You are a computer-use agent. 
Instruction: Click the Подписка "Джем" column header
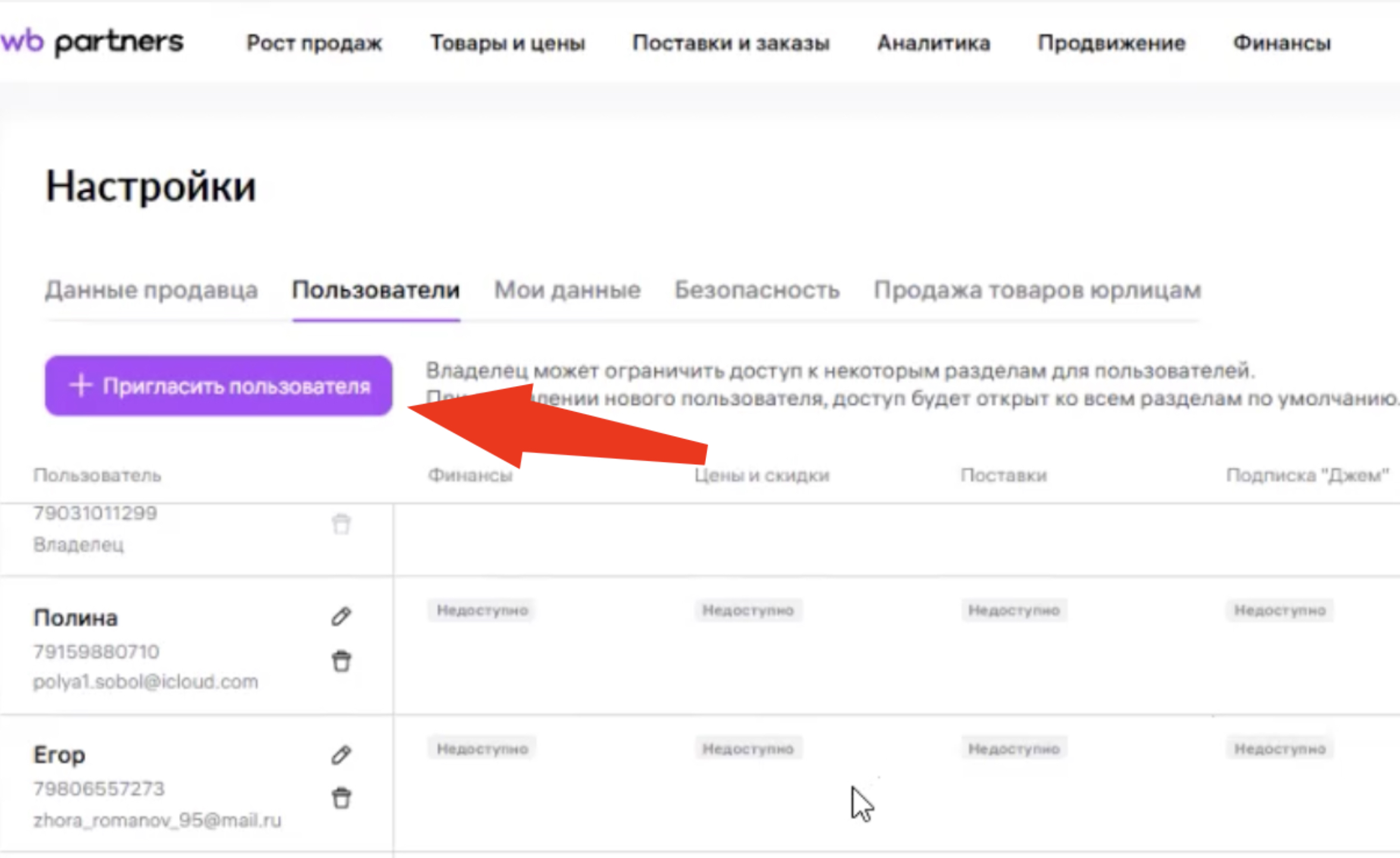(1307, 475)
